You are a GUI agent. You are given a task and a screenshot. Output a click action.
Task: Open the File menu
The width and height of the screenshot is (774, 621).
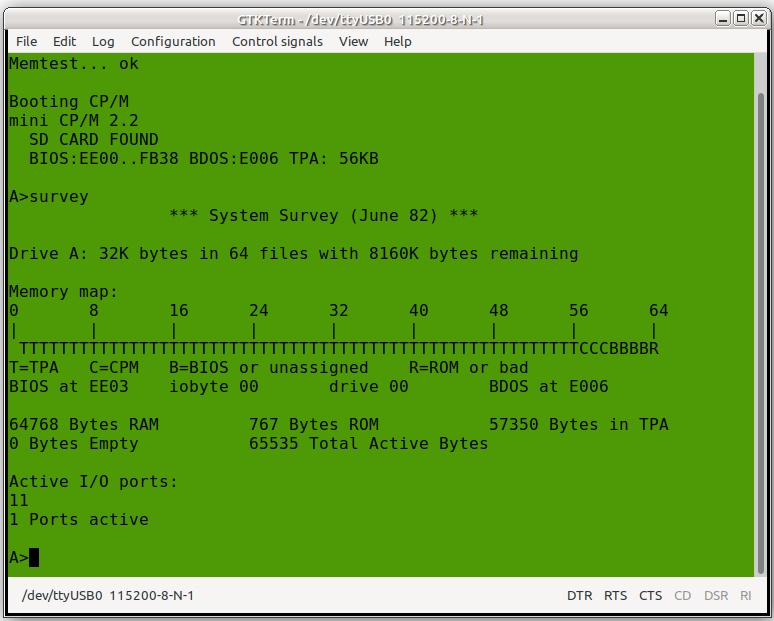click(x=26, y=41)
